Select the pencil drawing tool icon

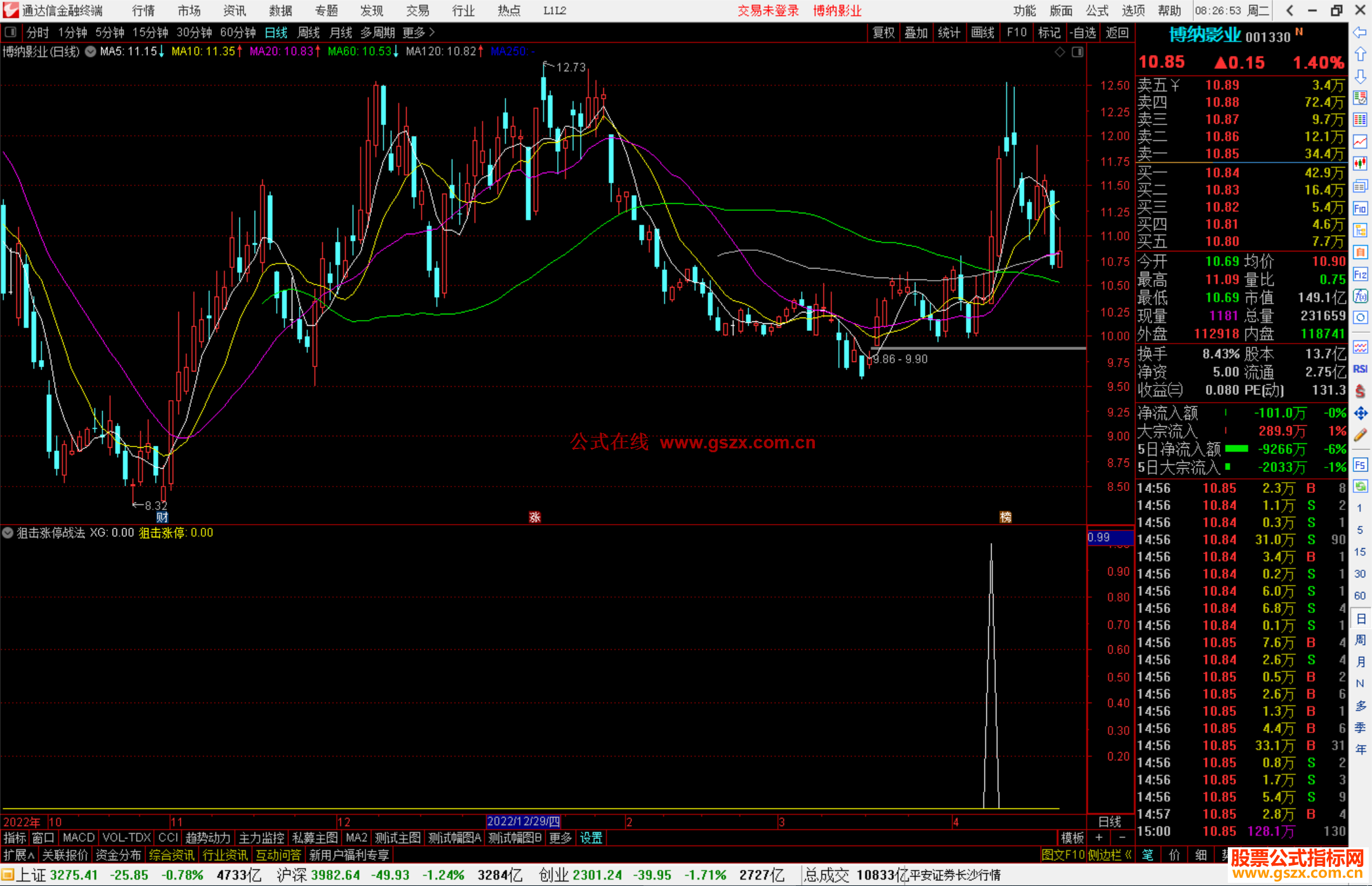click(1360, 435)
